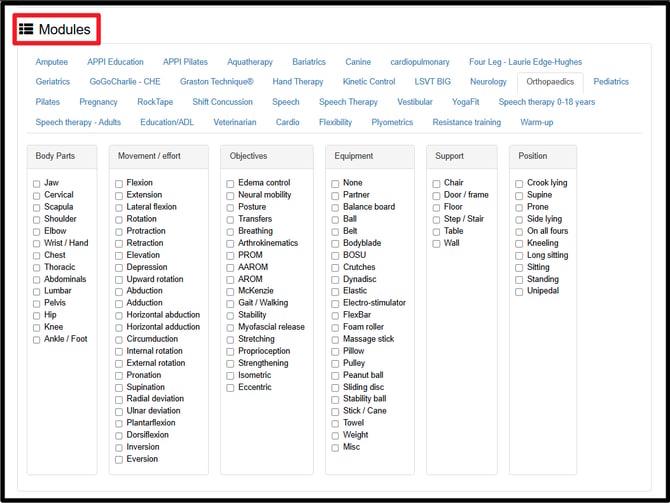The height and width of the screenshot is (503, 670).
Task: Select the APPI Pilates tab
Action: 185,62
